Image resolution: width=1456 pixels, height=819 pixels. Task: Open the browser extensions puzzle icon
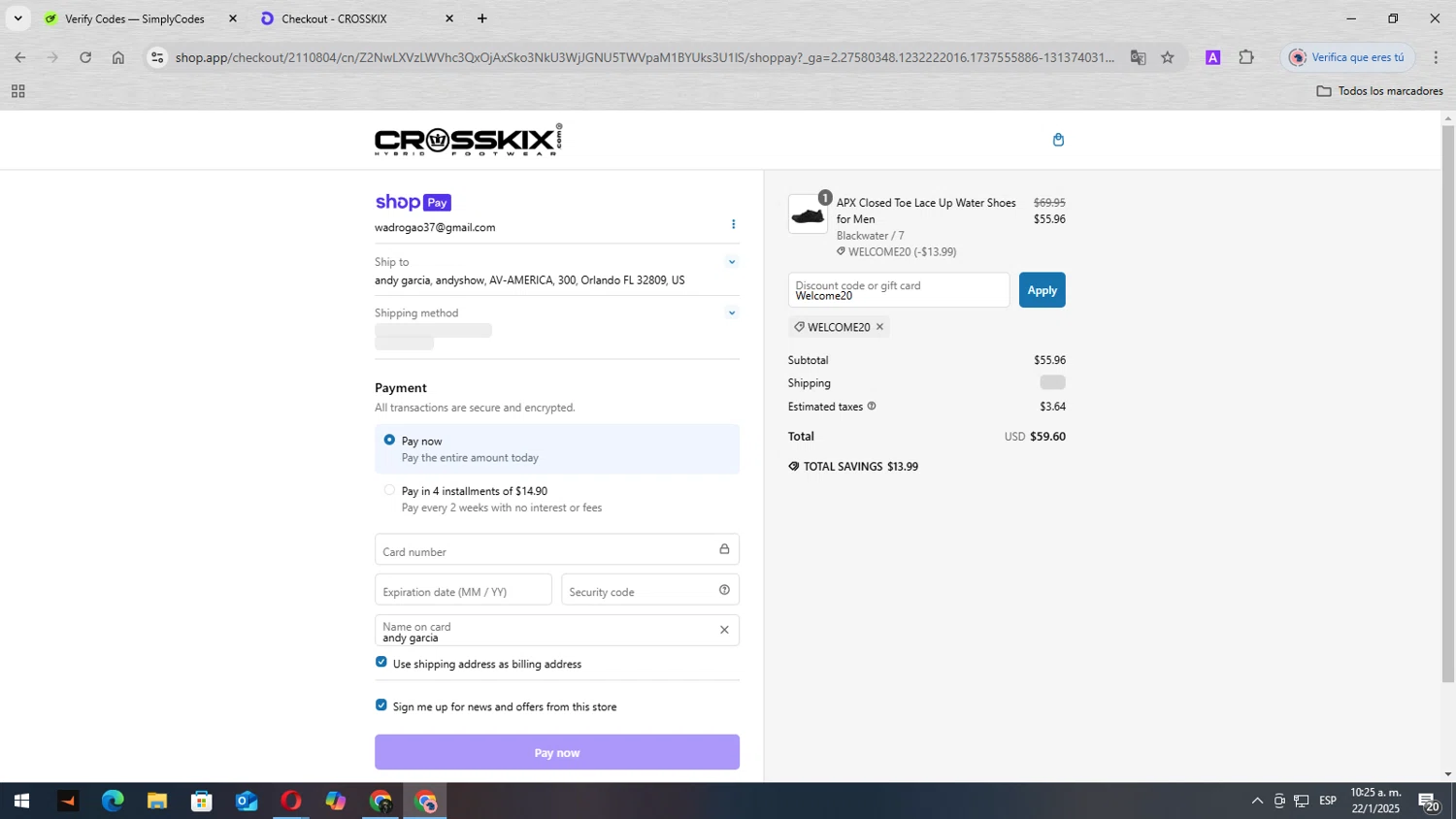[x=1246, y=57]
